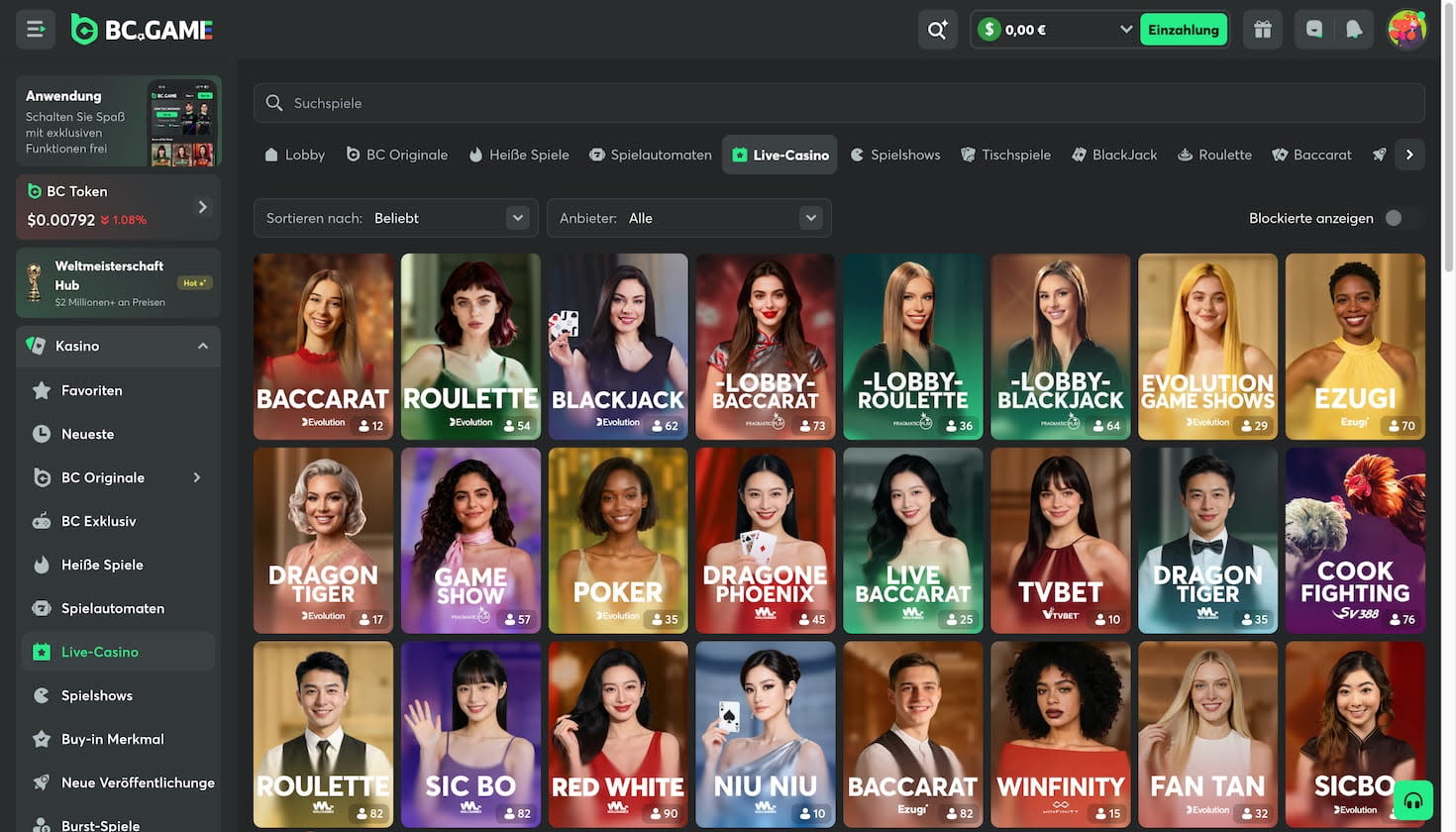Open the Poker game card

(618, 541)
